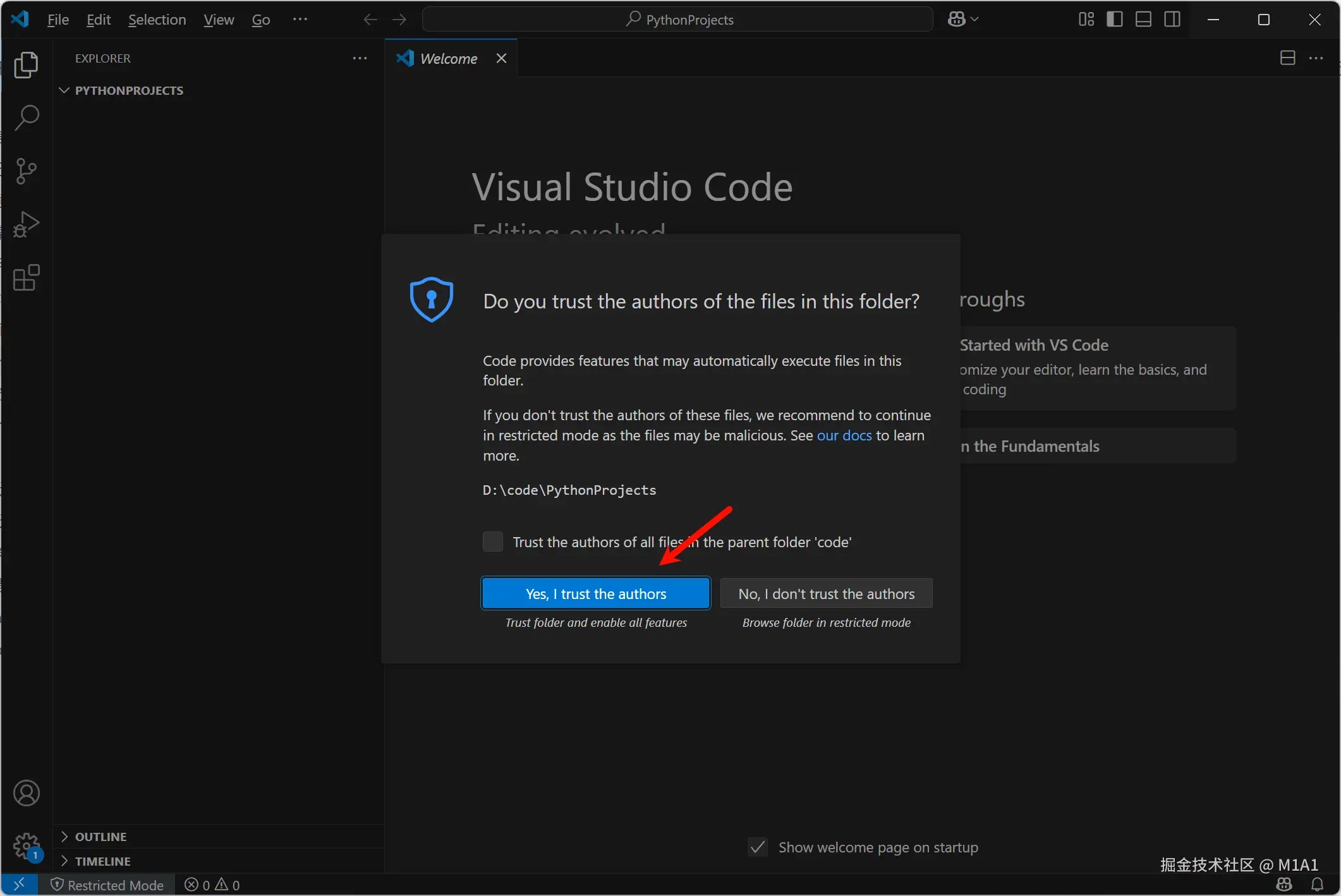Open the Copilot dropdown arrow in title bar

tap(974, 20)
